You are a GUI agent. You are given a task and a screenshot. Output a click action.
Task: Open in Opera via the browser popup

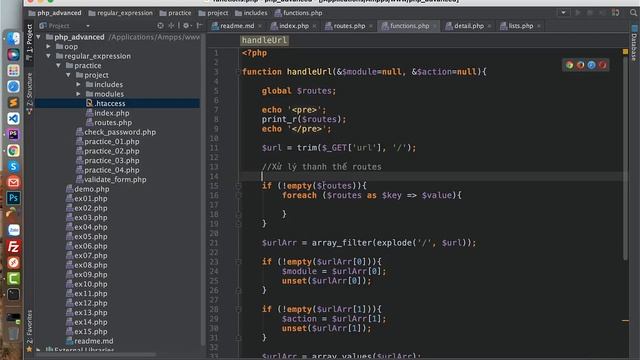[x=602, y=65]
